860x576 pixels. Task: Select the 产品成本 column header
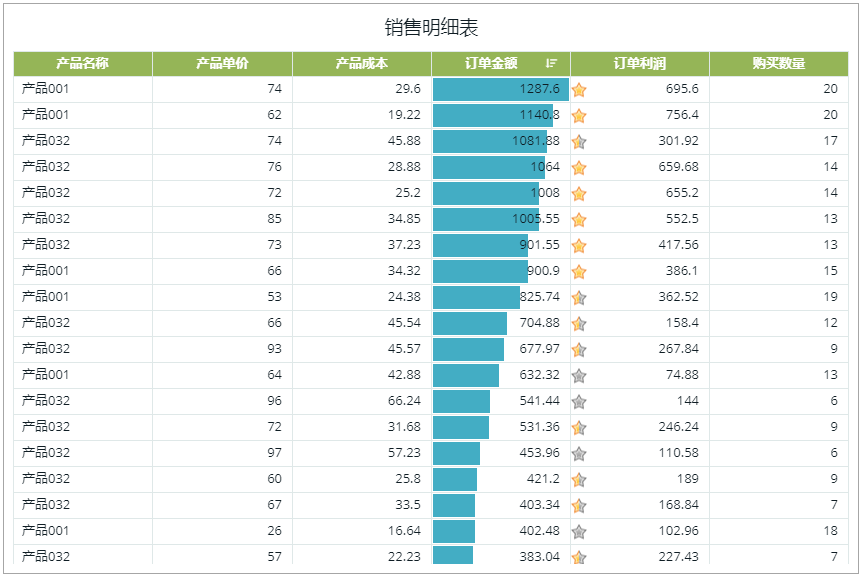pyautogui.click(x=362, y=64)
